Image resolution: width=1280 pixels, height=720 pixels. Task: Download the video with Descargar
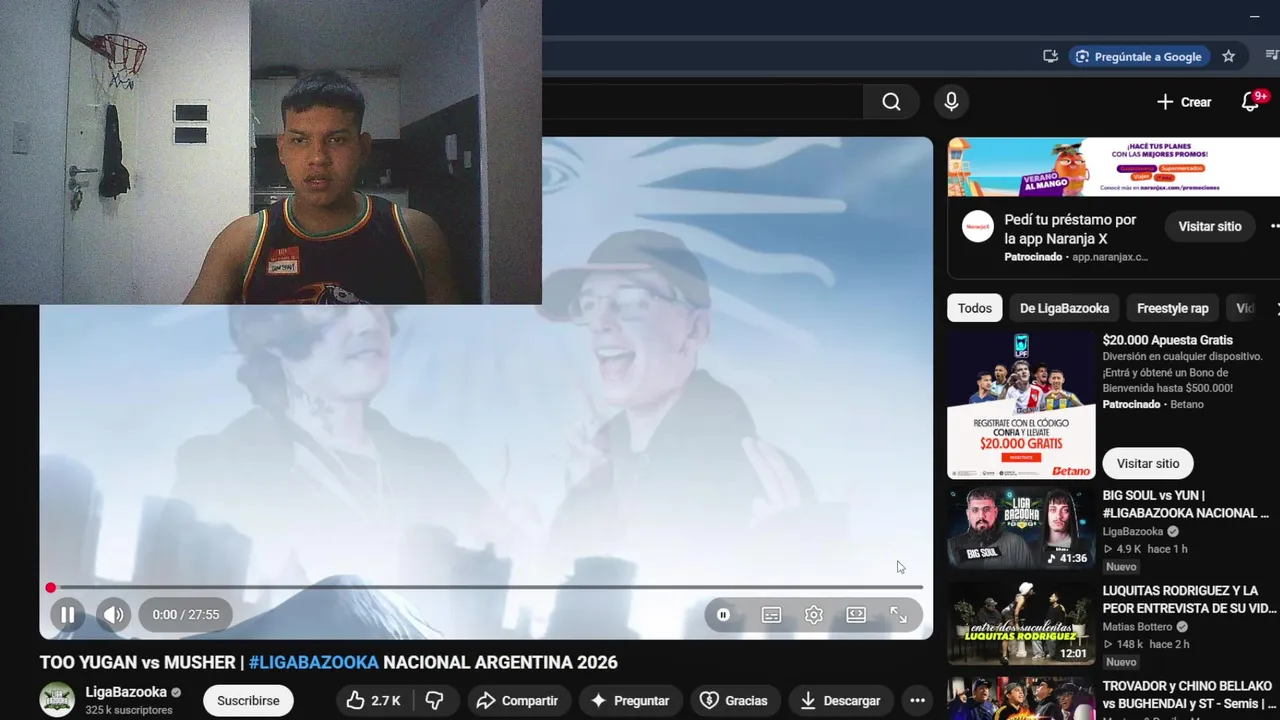(841, 701)
